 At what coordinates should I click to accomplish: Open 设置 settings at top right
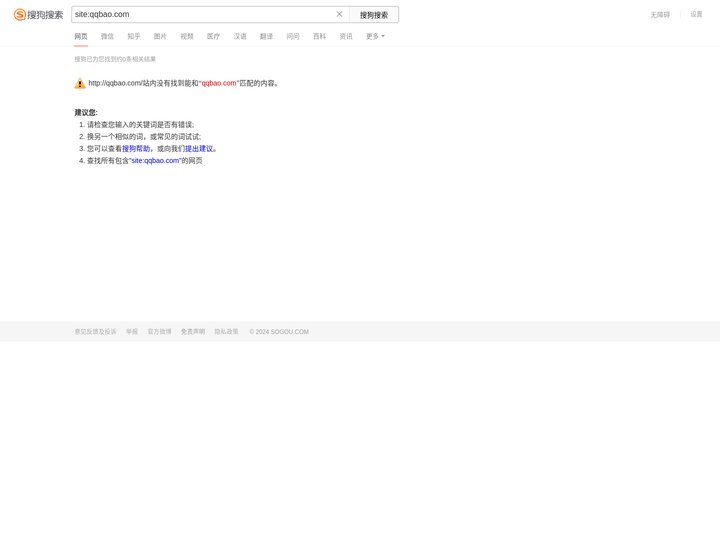point(697,14)
